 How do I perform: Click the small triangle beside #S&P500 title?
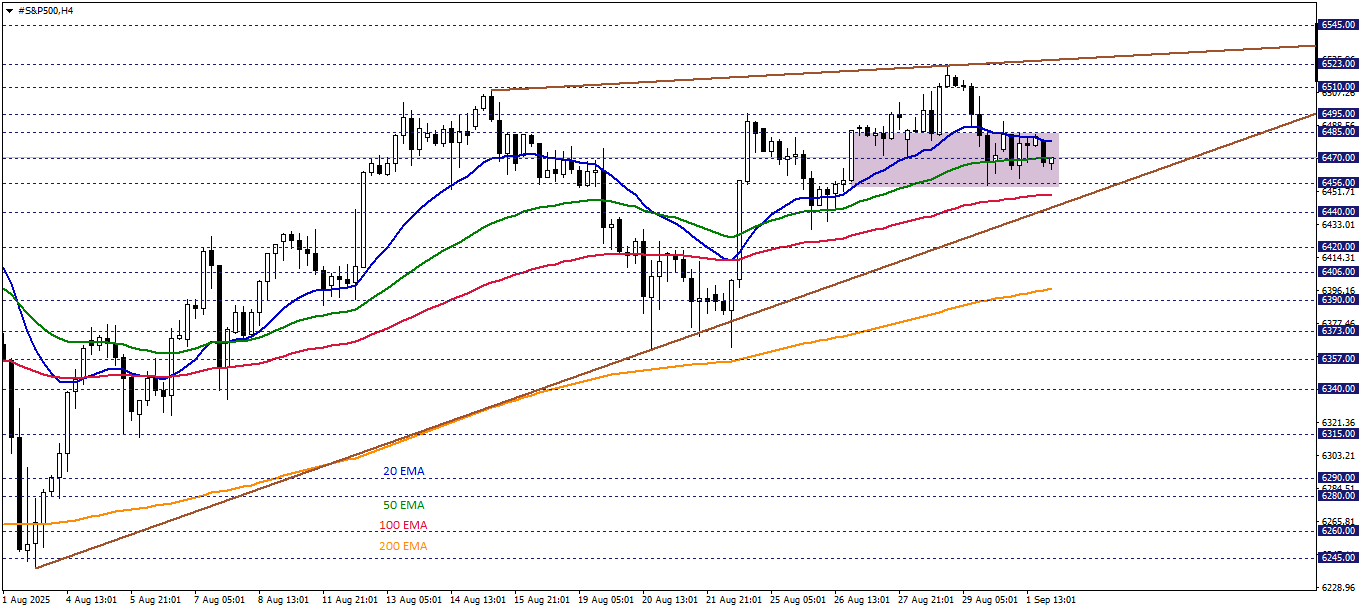[x=10, y=10]
